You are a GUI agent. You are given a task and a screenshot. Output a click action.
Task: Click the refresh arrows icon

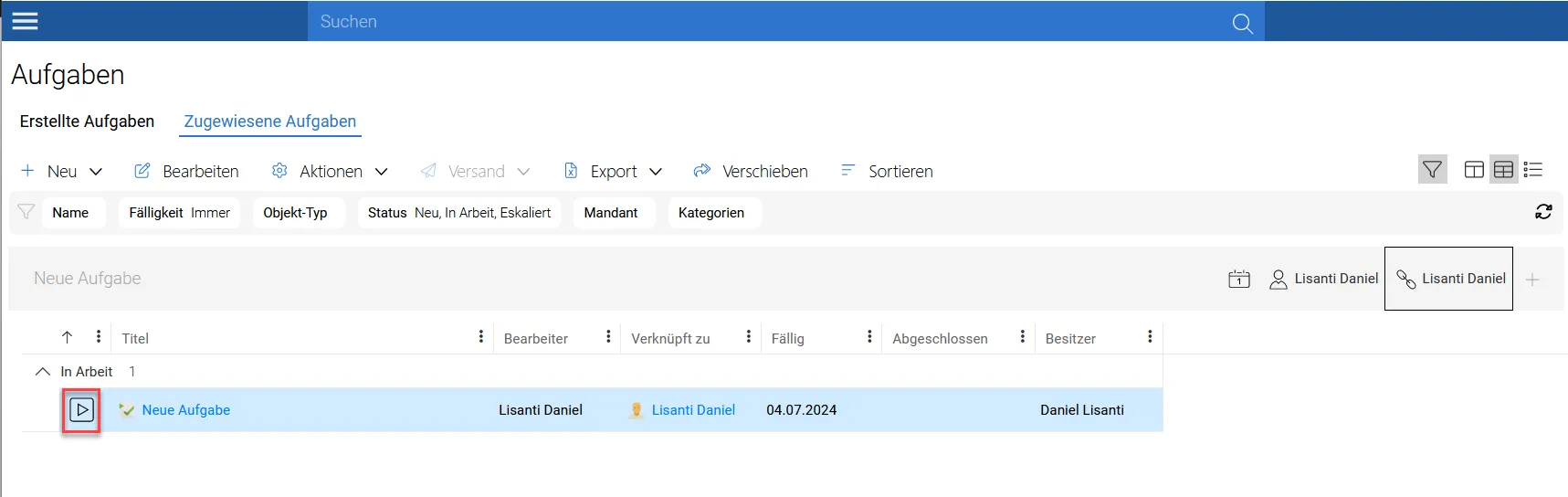pos(1543,212)
